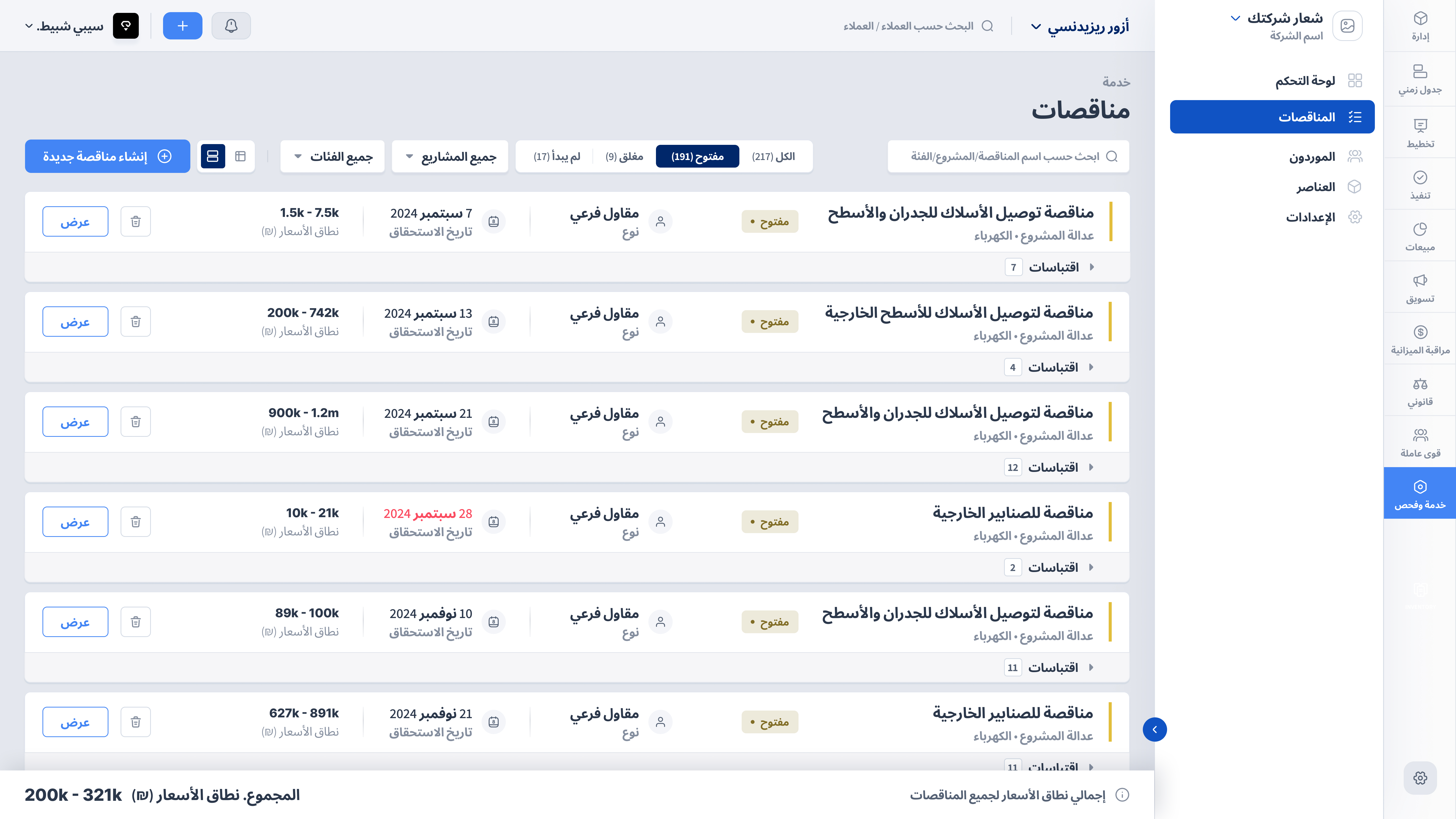This screenshot has height=819, width=1456.
Task: Select the لم يبدأ (17) filter tab
Action: 557,156
